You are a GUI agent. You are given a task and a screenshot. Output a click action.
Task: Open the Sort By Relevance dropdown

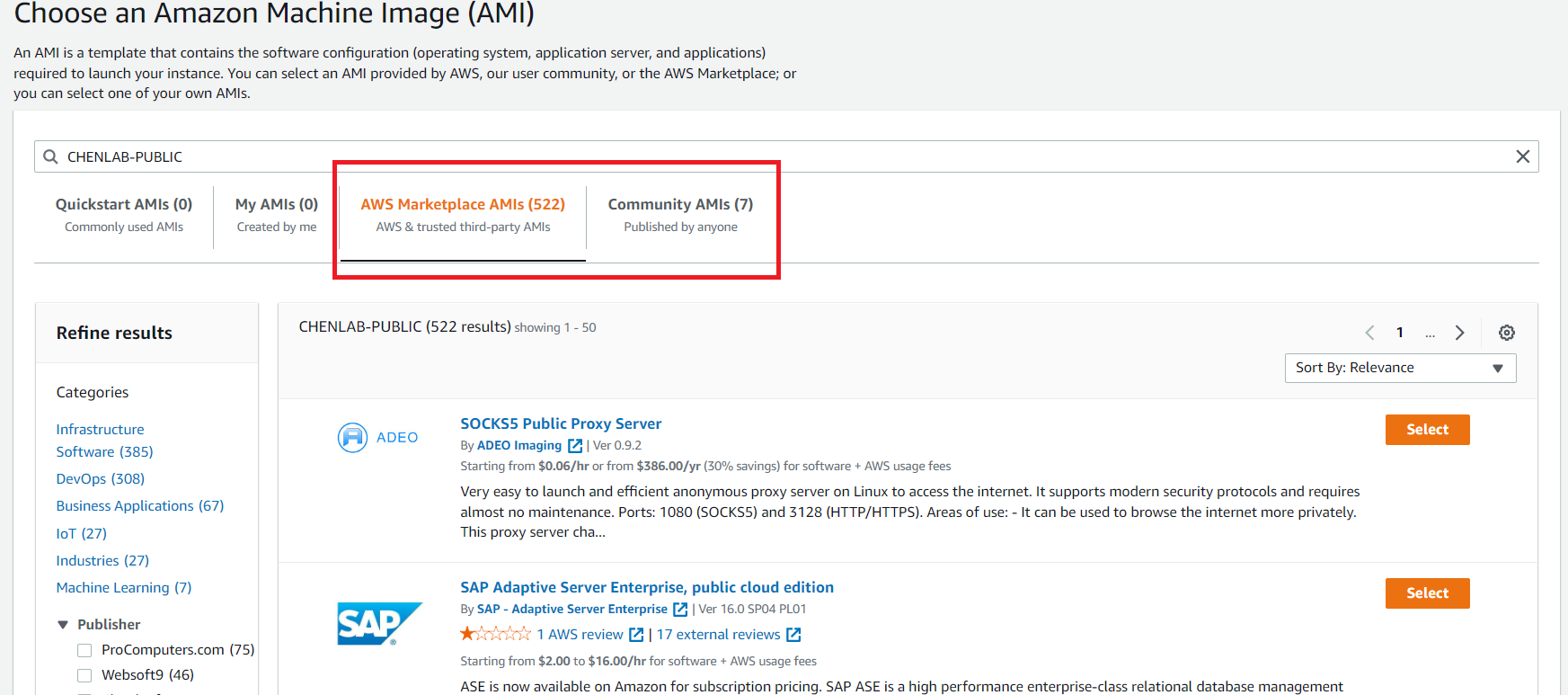[1400, 368]
